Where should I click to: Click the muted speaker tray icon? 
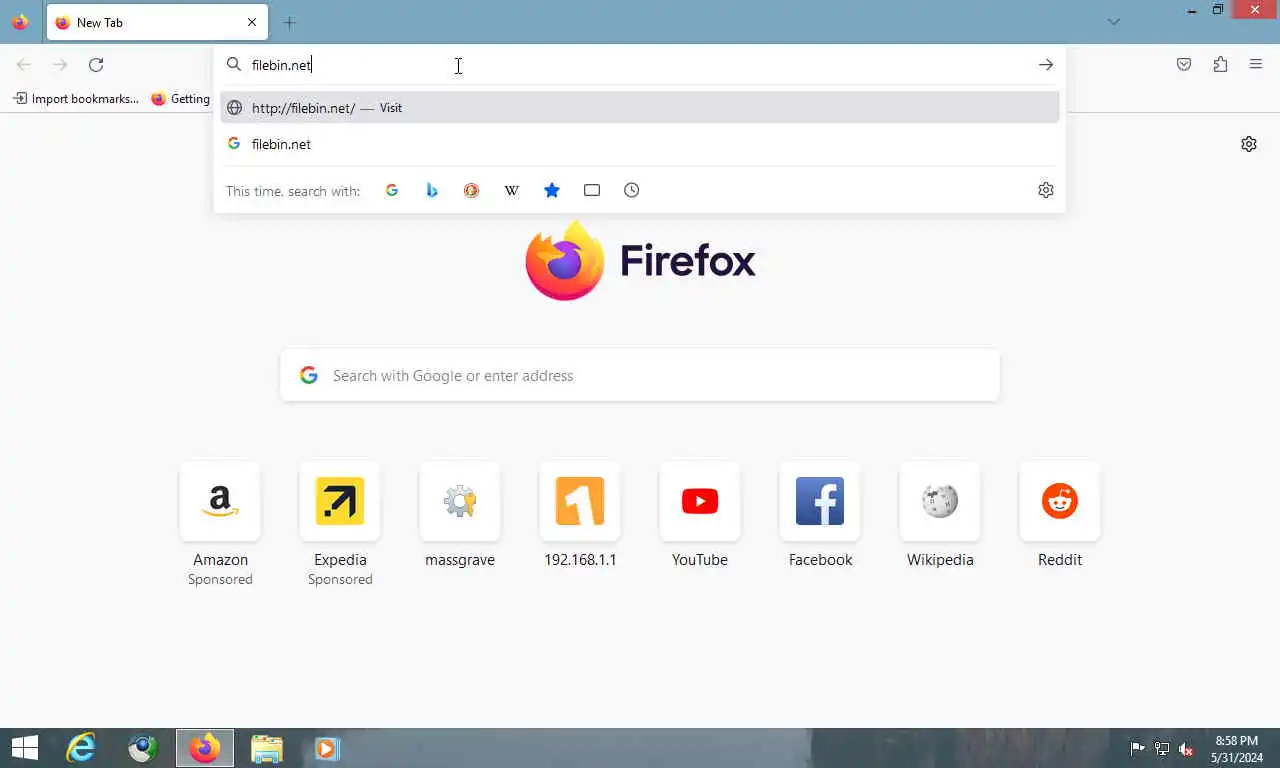point(1186,748)
